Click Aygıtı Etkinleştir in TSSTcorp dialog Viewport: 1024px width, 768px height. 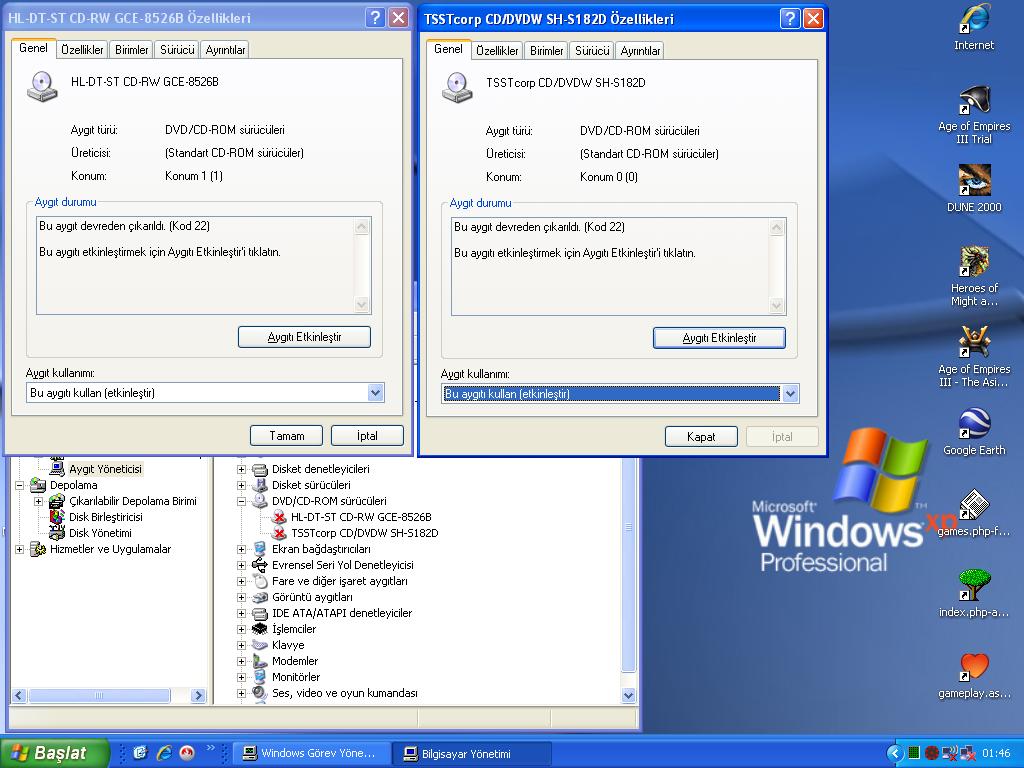pos(719,338)
